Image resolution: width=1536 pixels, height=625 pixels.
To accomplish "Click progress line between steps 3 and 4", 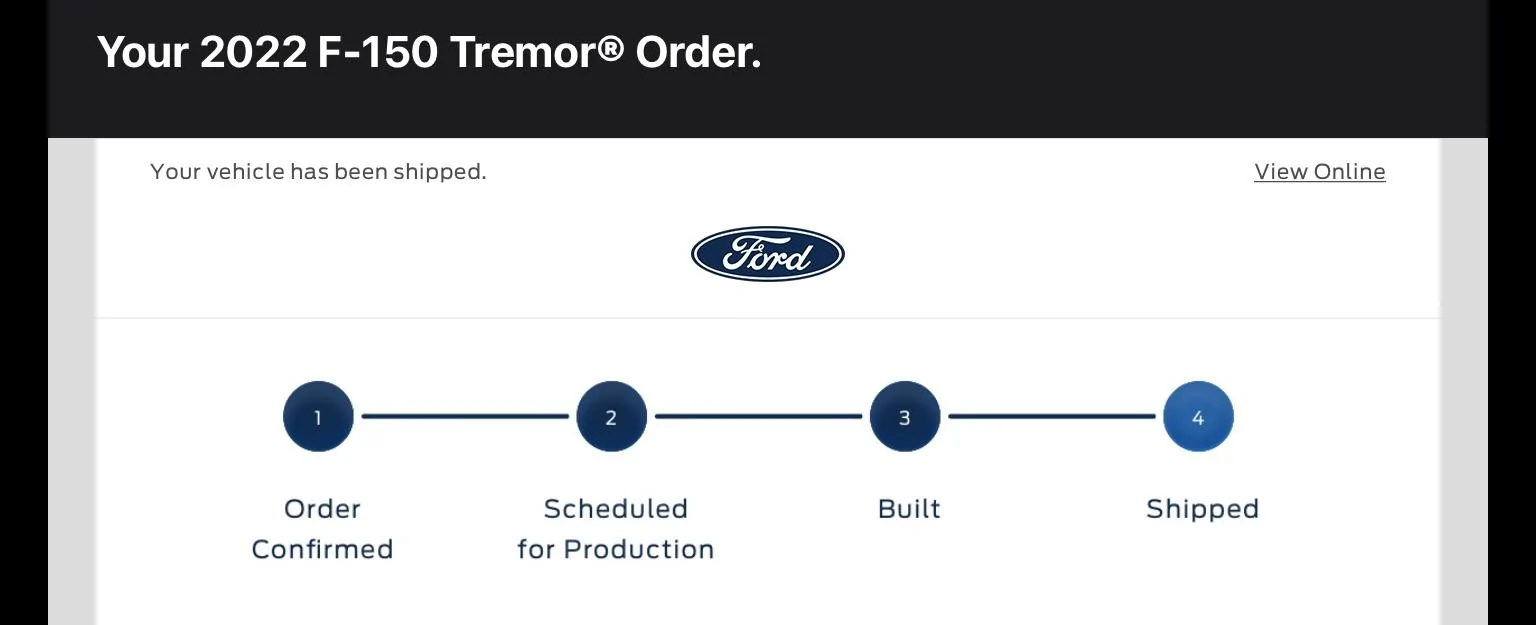I will click(1051, 416).
